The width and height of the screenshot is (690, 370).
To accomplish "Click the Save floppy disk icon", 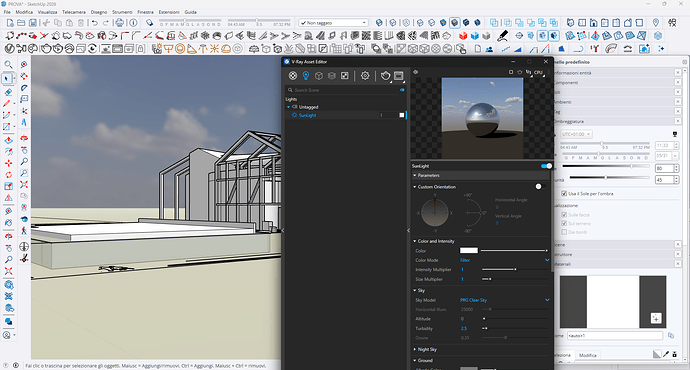I will coord(33,23).
